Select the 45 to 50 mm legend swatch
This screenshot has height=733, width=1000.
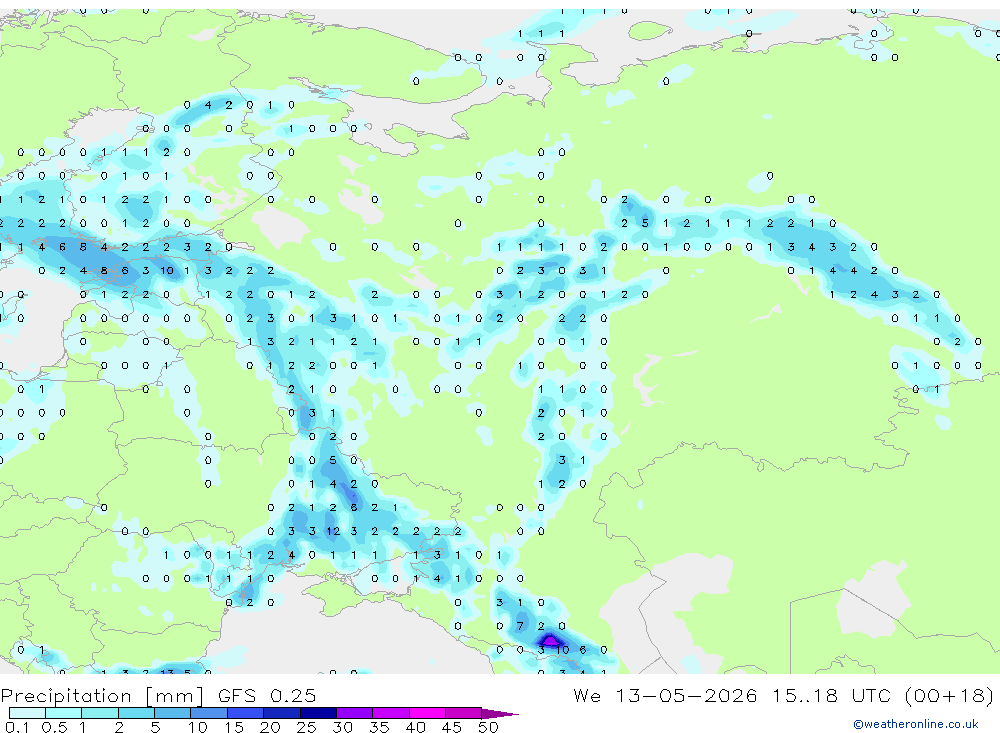[463, 713]
